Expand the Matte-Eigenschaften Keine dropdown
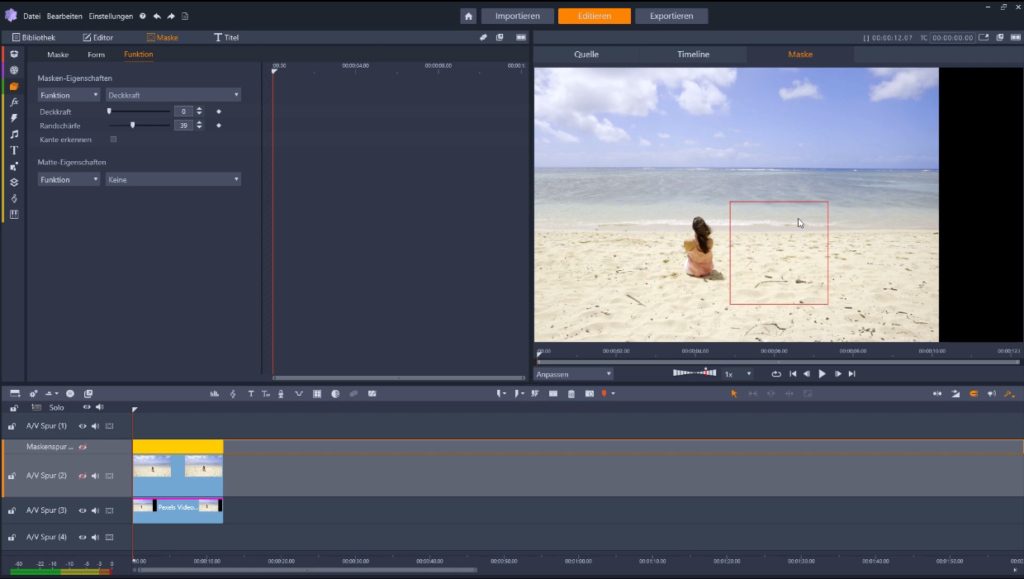 coord(173,180)
